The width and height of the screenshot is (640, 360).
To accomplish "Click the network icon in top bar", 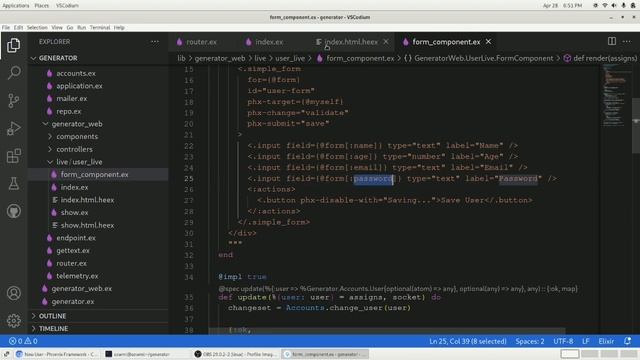I will (x=605, y=6).
